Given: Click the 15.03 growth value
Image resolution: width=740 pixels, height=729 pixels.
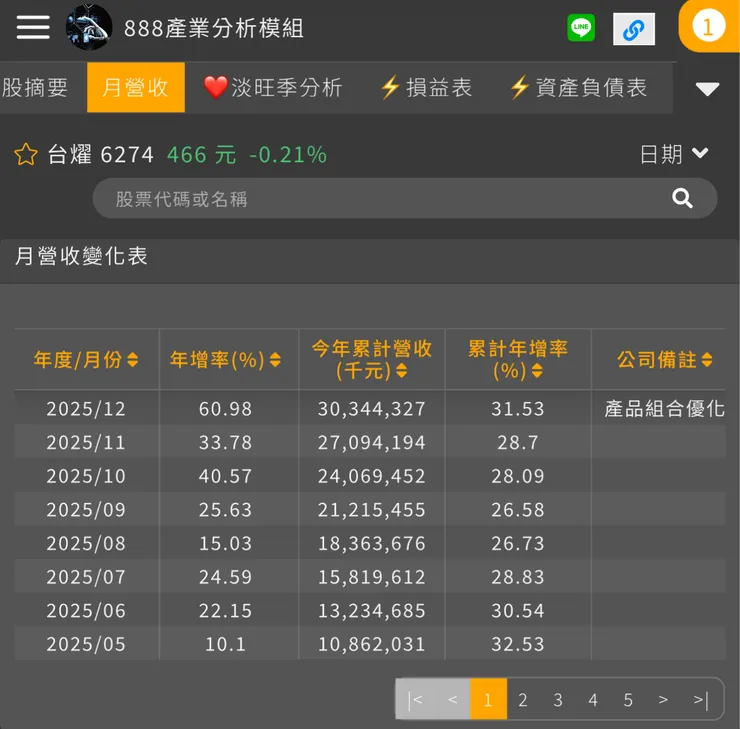Looking at the screenshot, I should (226, 544).
